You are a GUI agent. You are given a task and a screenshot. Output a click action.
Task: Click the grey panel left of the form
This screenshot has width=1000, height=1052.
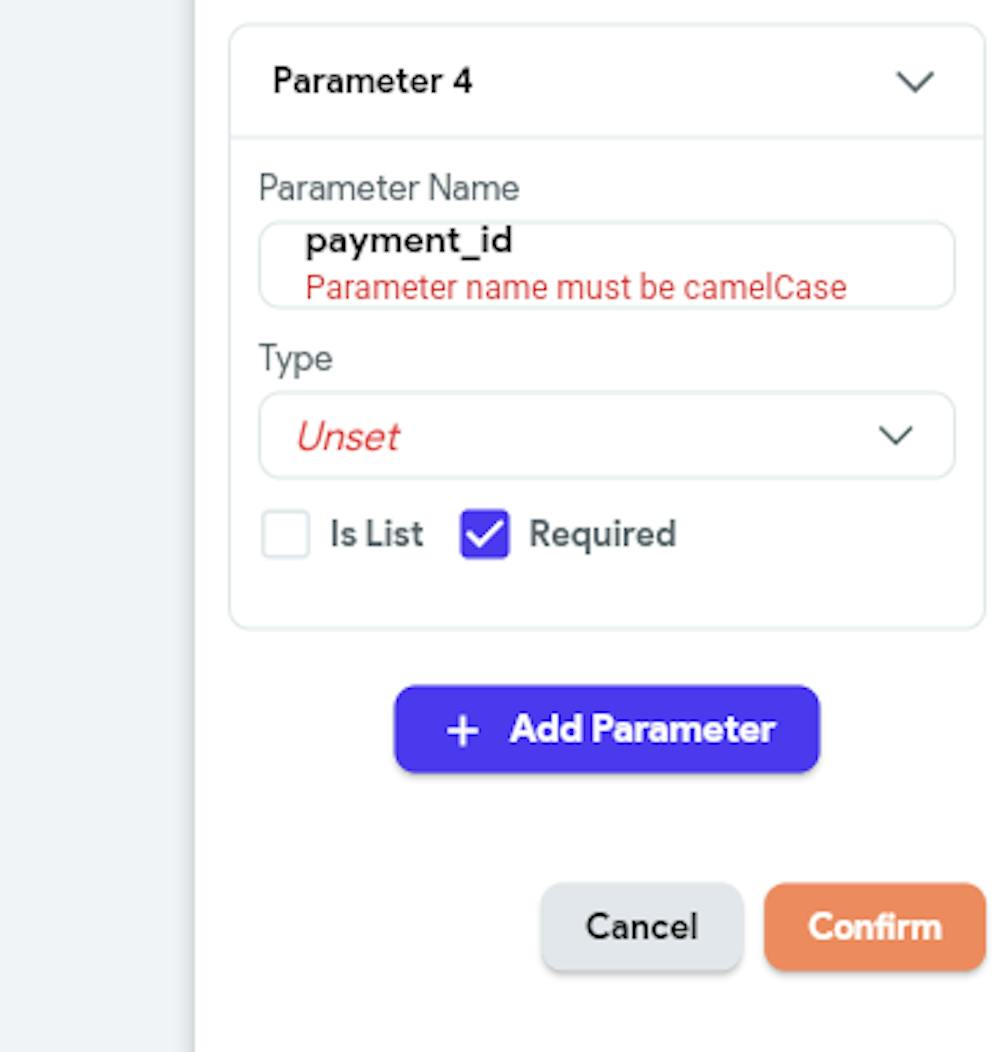point(95,500)
